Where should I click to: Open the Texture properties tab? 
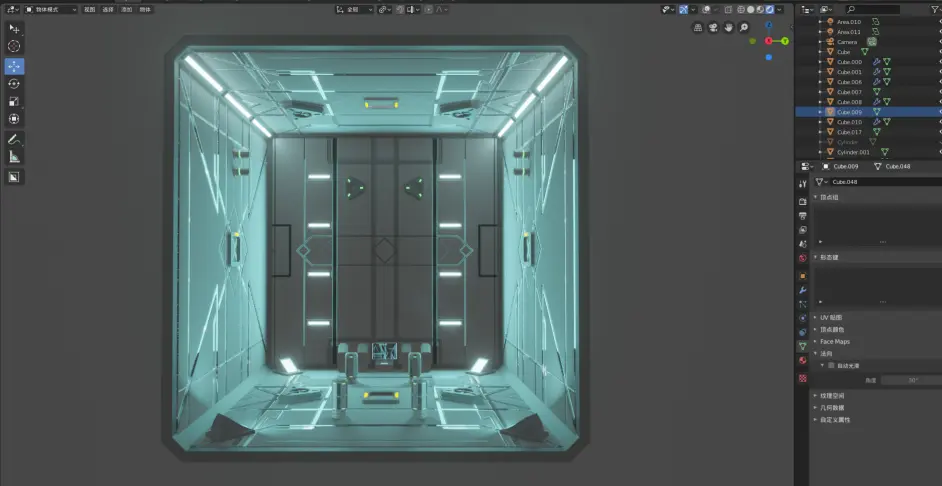803,378
